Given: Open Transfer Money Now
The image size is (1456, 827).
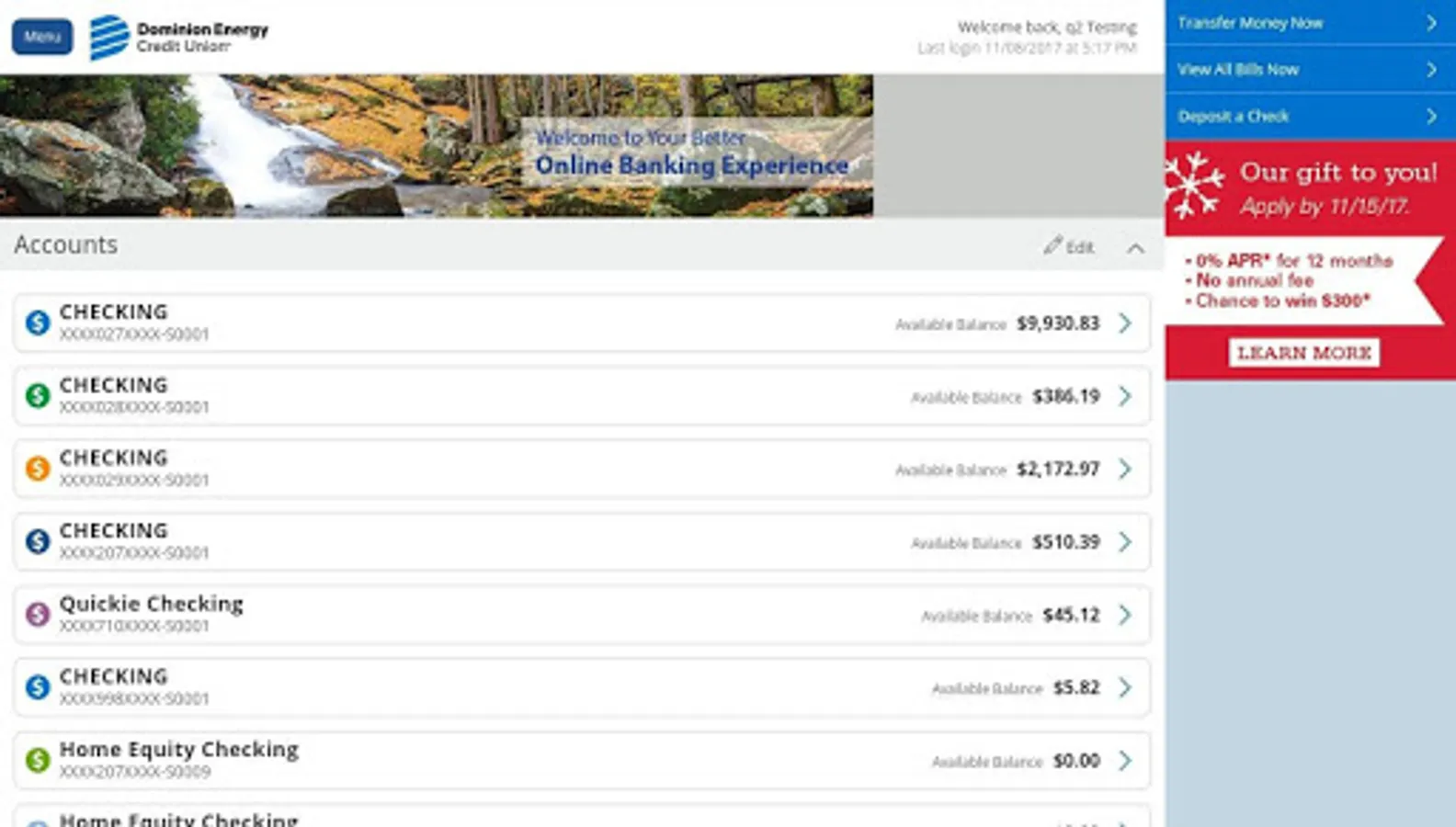Looking at the screenshot, I should click(1310, 23).
